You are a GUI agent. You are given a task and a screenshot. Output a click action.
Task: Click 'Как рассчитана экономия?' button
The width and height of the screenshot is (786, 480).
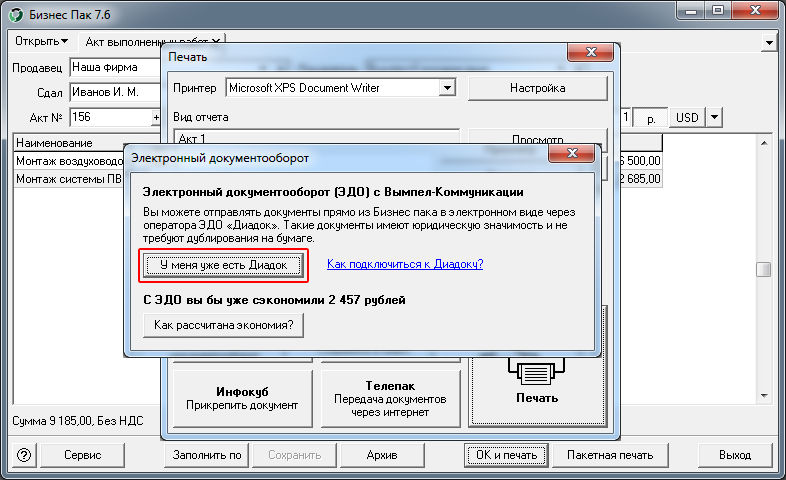224,325
